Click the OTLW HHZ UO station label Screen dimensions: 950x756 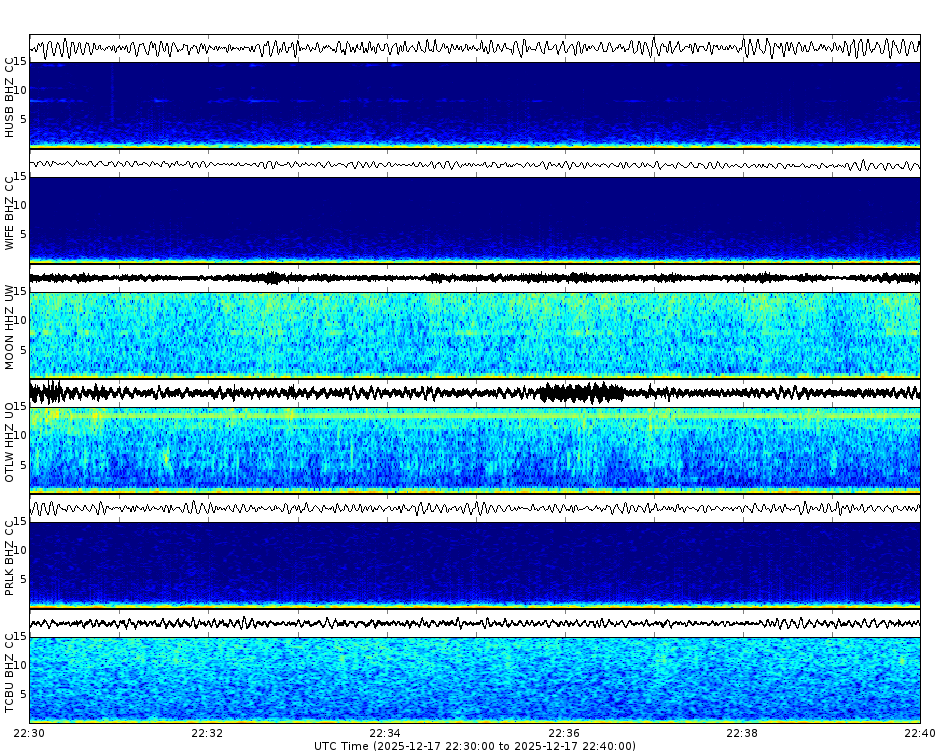tap(10, 440)
